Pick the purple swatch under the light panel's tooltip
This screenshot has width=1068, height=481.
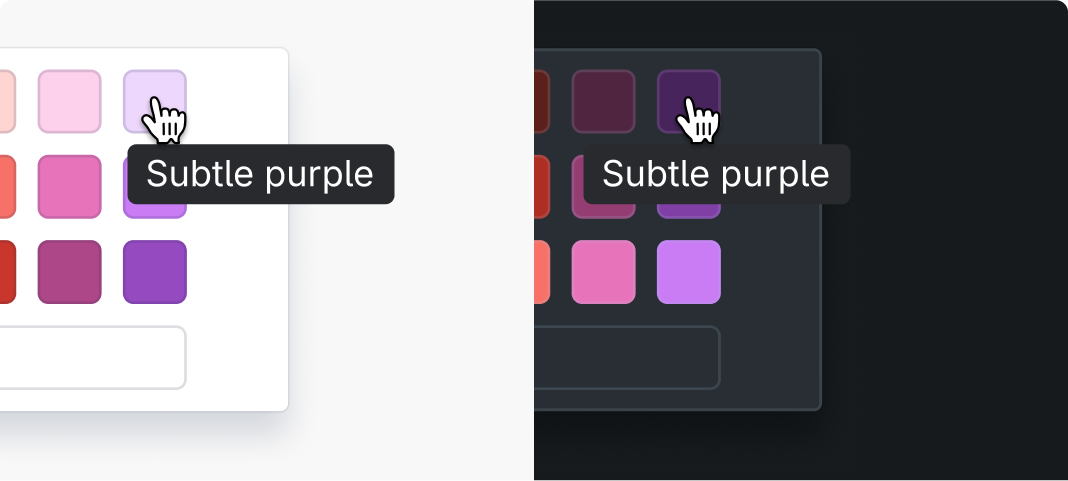tap(155, 210)
